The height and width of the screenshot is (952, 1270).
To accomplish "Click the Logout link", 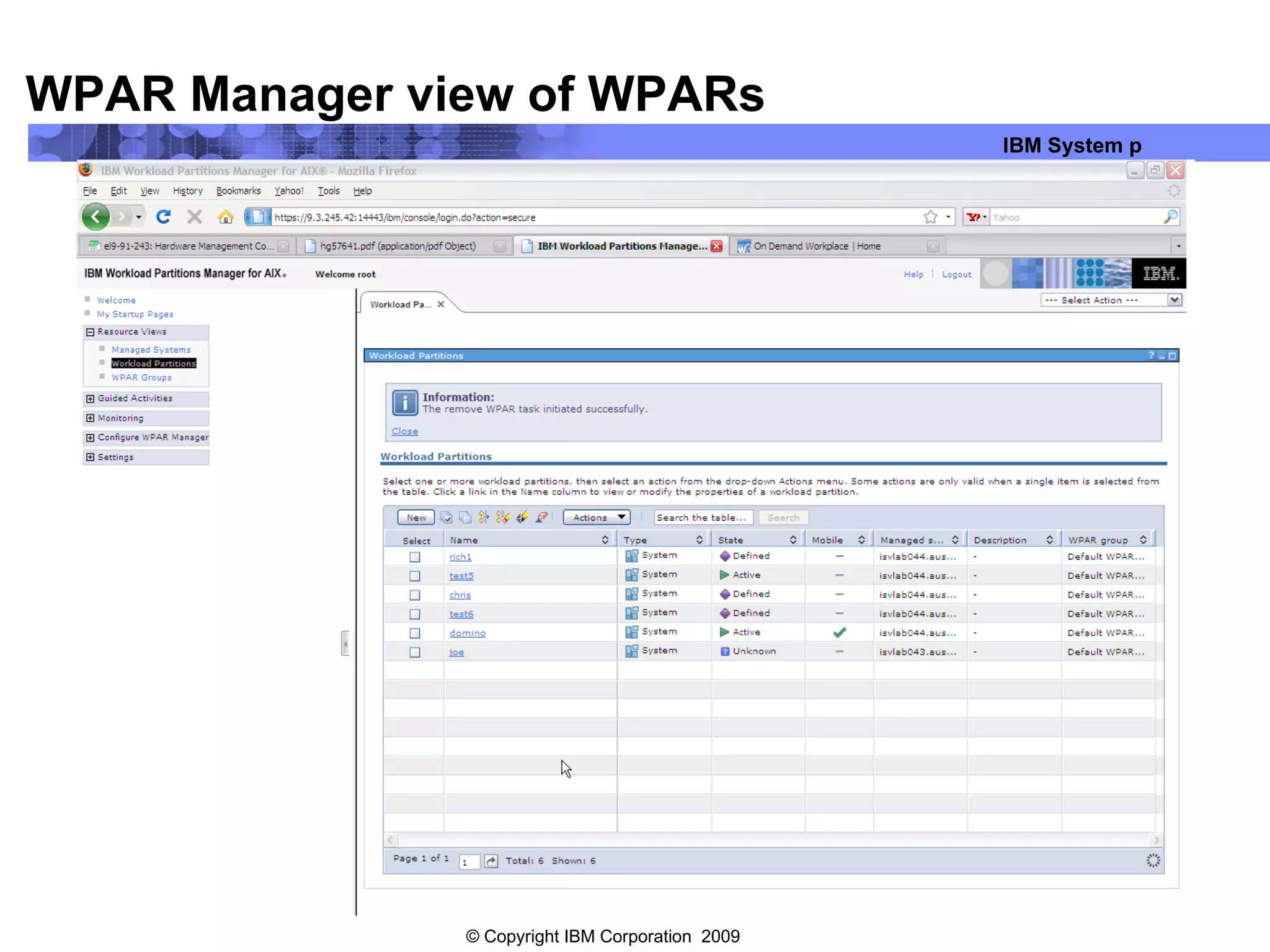I will (x=956, y=275).
